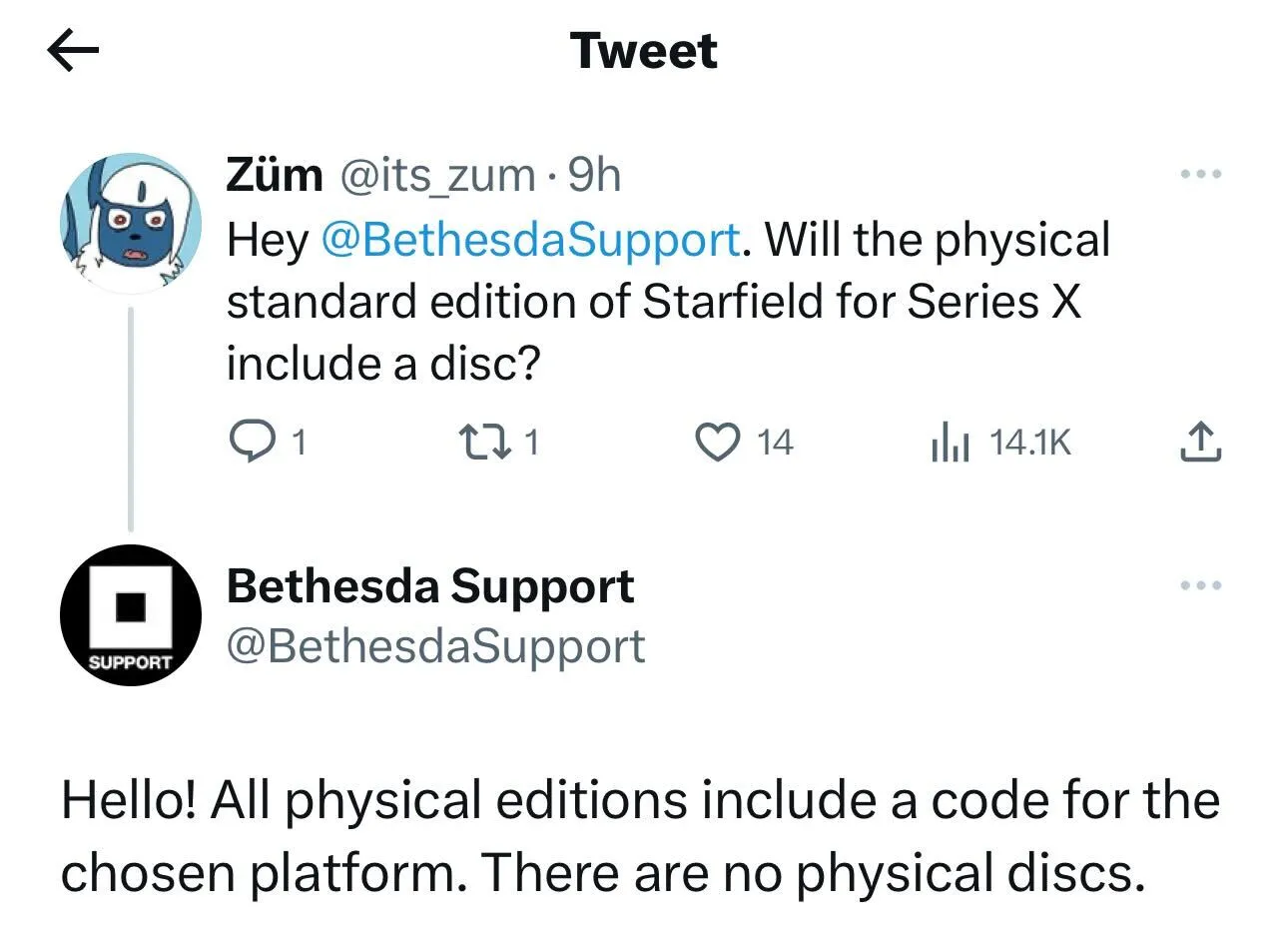The width and height of the screenshot is (1288, 946).
Task: Click the Tweet header title
Action: (644, 51)
